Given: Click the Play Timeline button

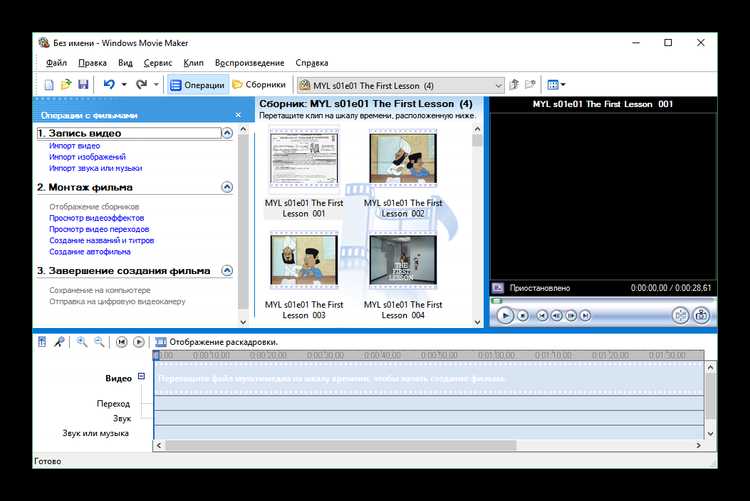Looking at the screenshot, I should coord(139,342).
